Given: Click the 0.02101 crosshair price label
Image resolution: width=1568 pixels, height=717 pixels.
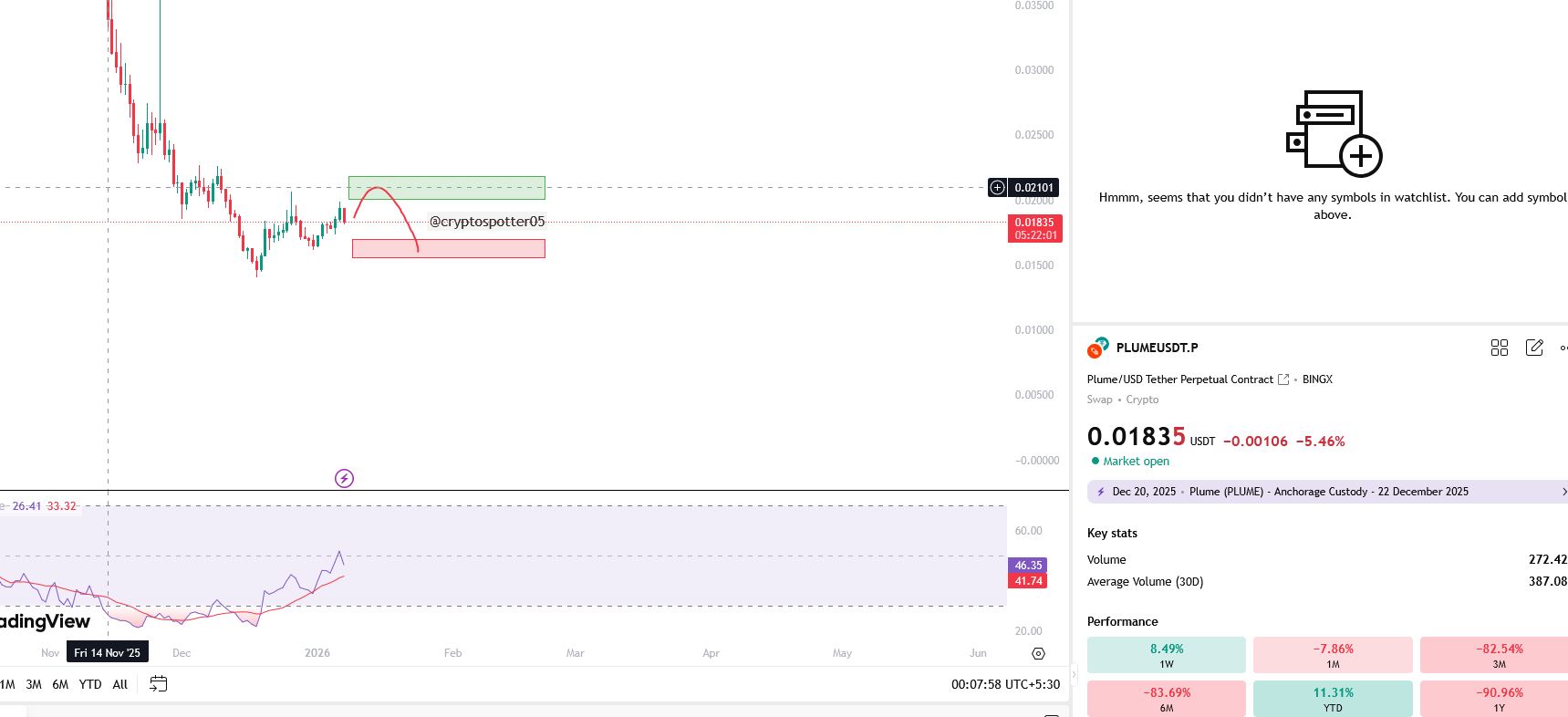Looking at the screenshot, I should point(1034,187).
